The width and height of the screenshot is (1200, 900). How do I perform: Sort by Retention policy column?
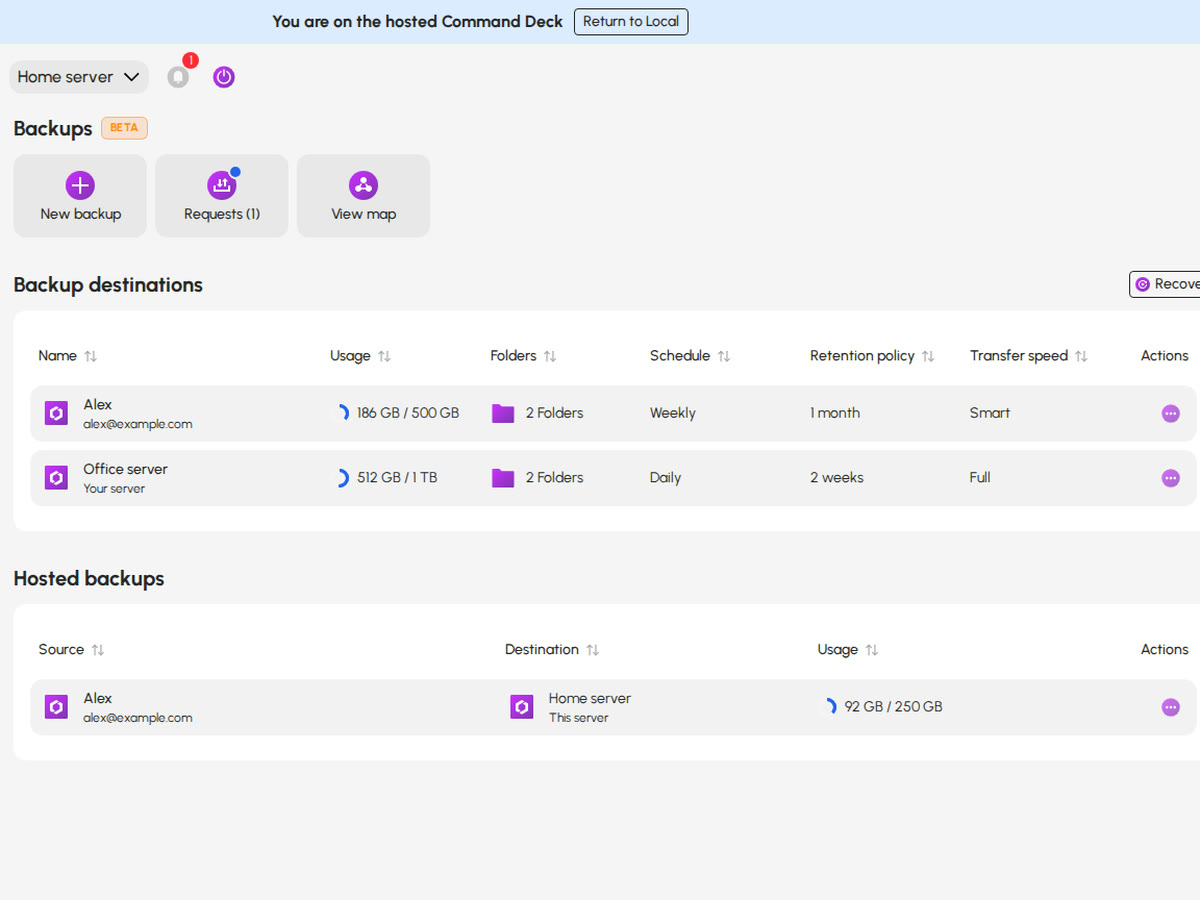click(x=928, y=356)
